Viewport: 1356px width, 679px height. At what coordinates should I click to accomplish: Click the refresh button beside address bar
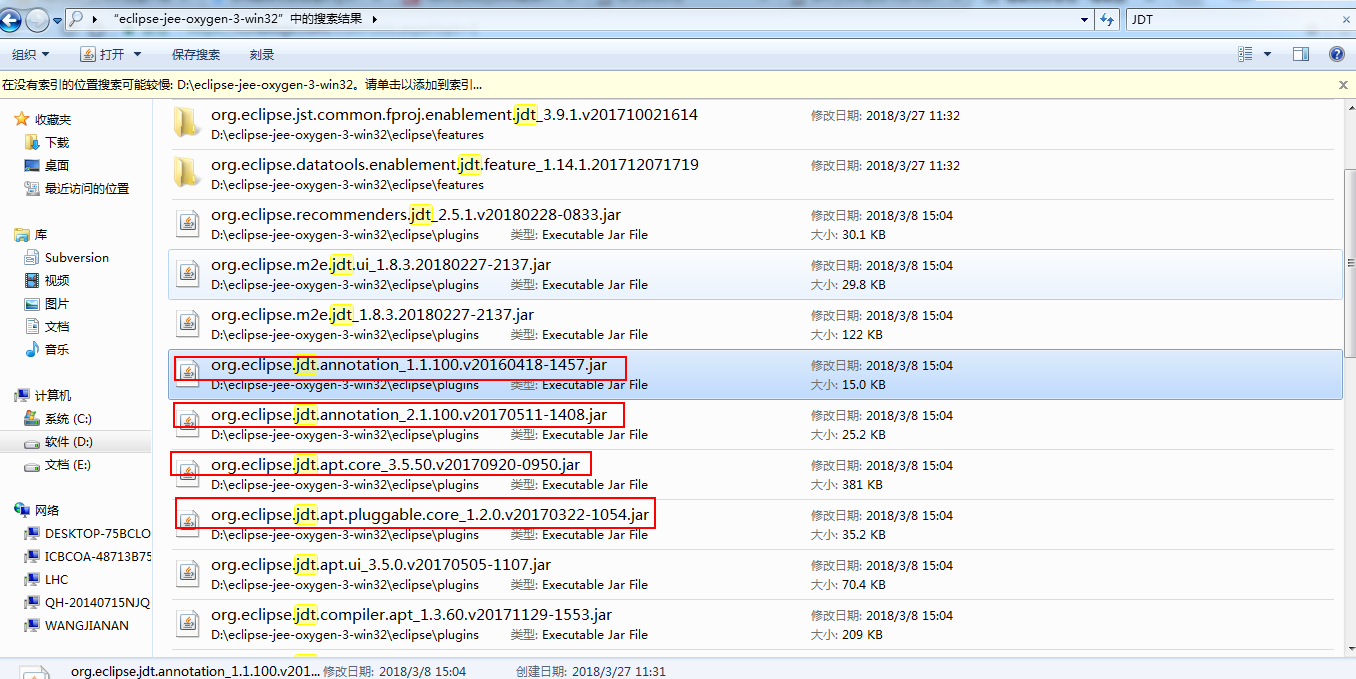click(x=1107, y=19)
